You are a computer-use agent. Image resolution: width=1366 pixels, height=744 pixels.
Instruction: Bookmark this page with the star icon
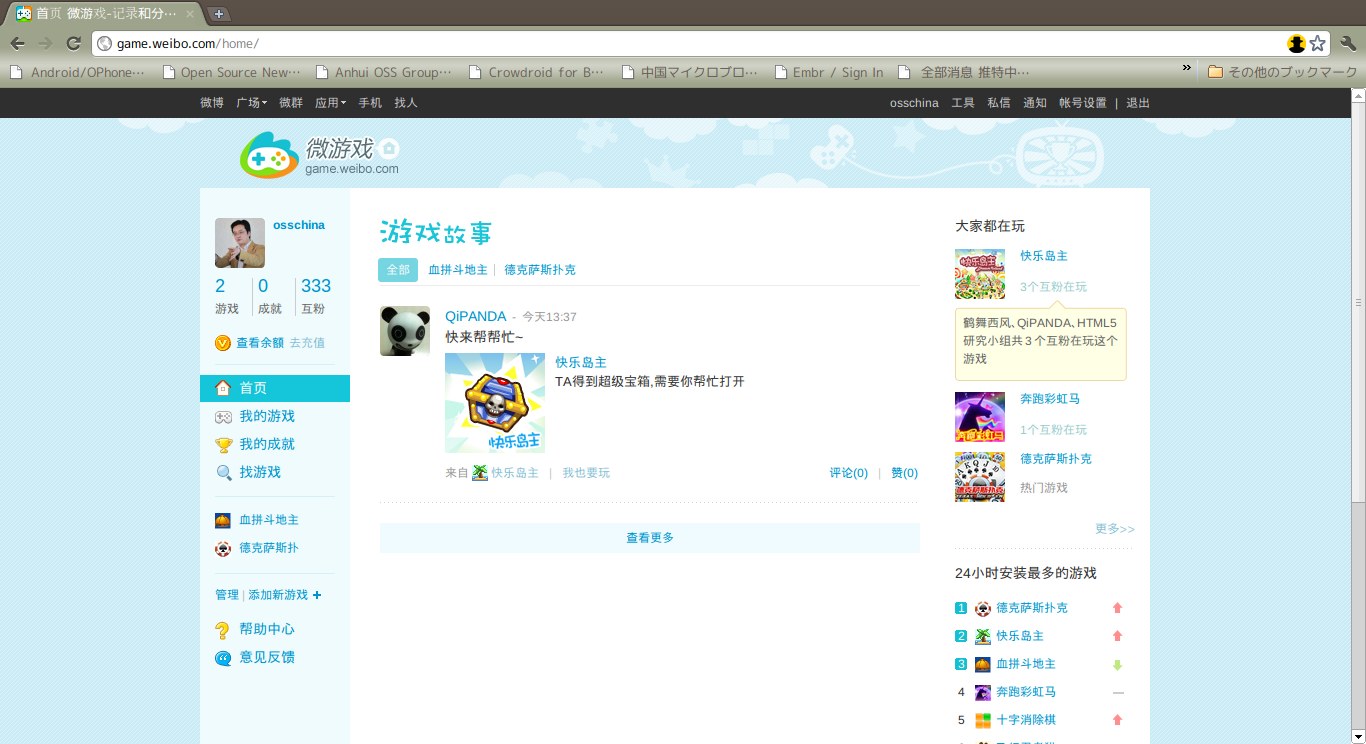pos(1318,43)
